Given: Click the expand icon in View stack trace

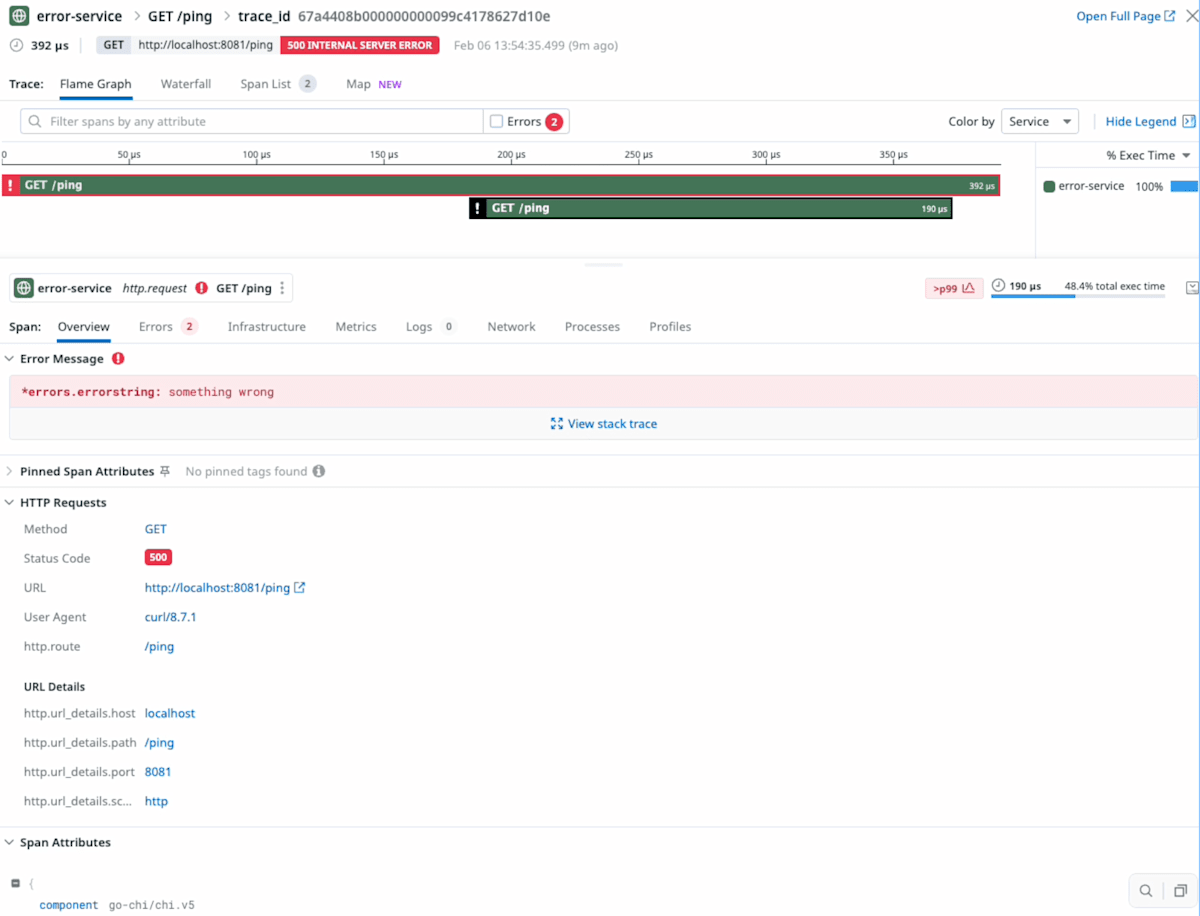Looking at the screenshot, I should 557,424.
